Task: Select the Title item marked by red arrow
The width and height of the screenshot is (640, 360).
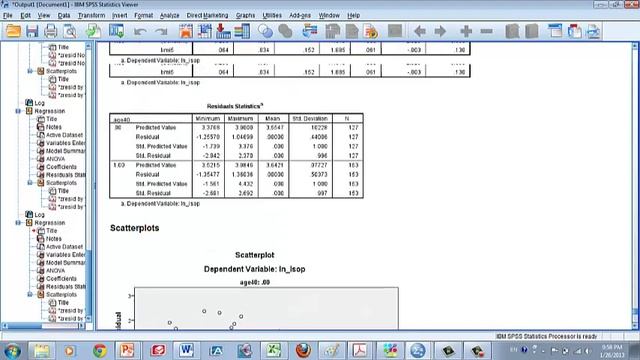Action: 52,231
